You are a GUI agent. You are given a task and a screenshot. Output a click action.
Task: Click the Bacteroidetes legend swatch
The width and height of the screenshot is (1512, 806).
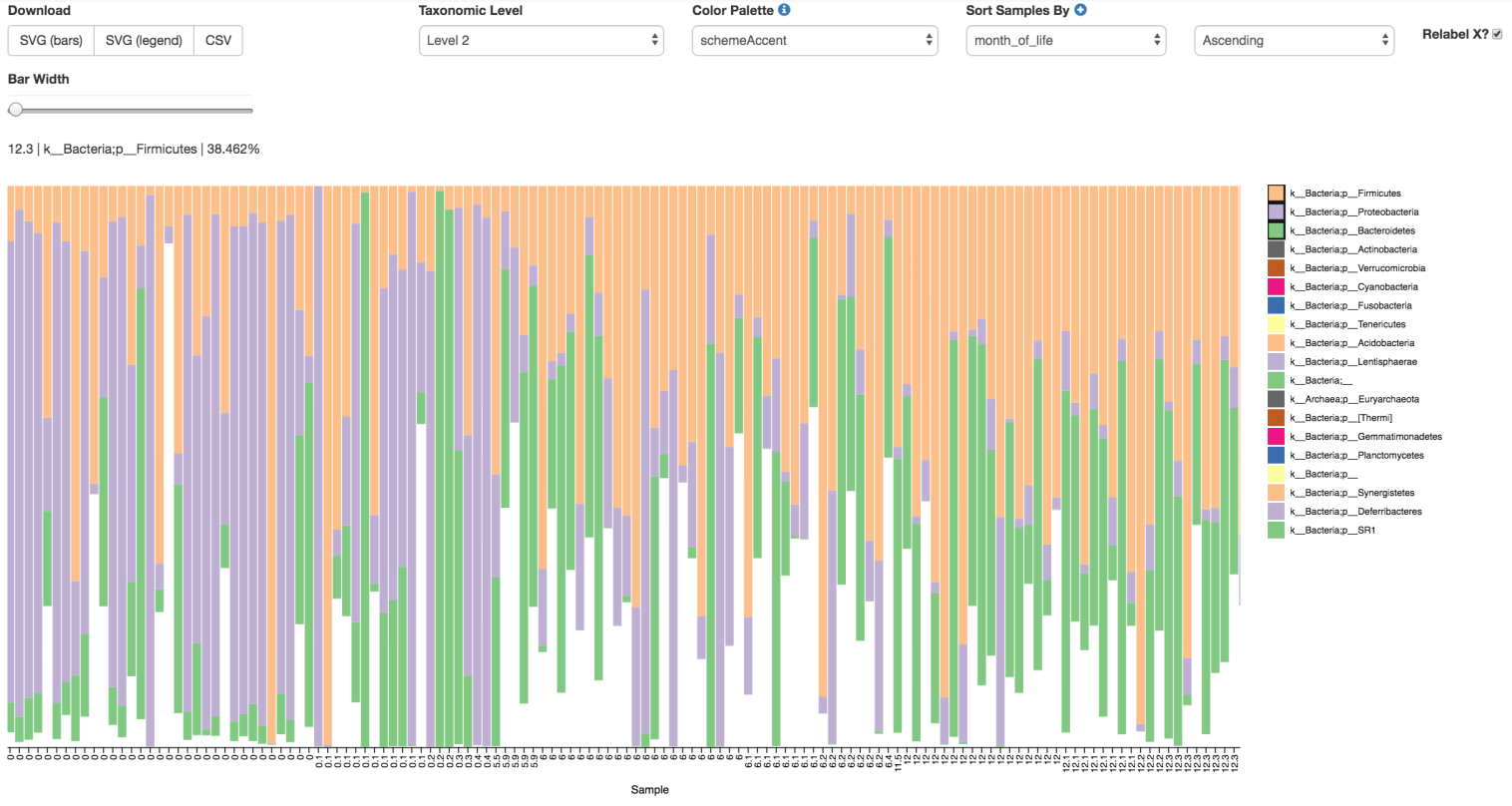[x=1276, y=230]
